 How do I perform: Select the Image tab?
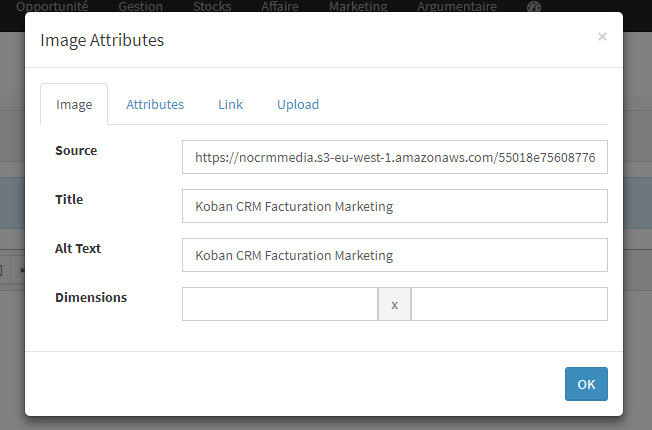74,104
